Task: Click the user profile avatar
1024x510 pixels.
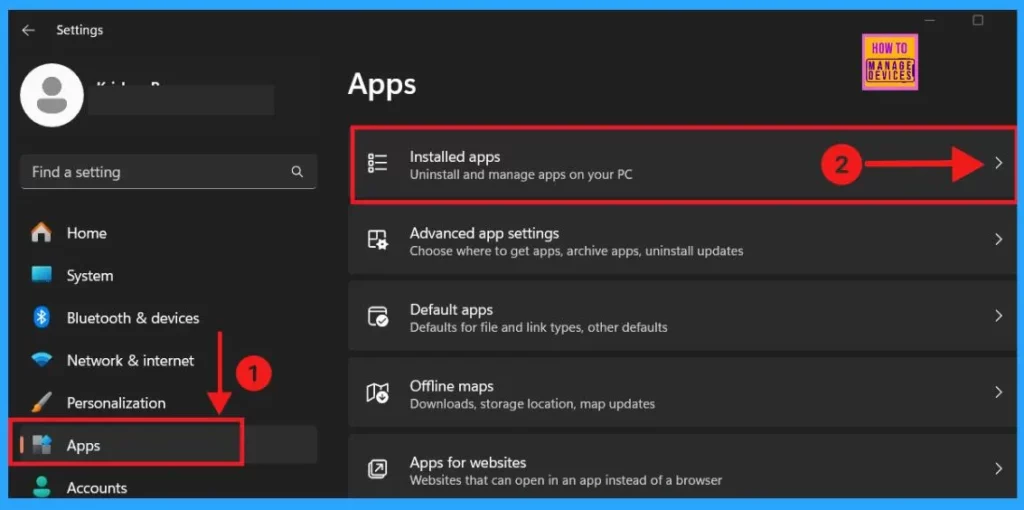Action: [52, 95]
